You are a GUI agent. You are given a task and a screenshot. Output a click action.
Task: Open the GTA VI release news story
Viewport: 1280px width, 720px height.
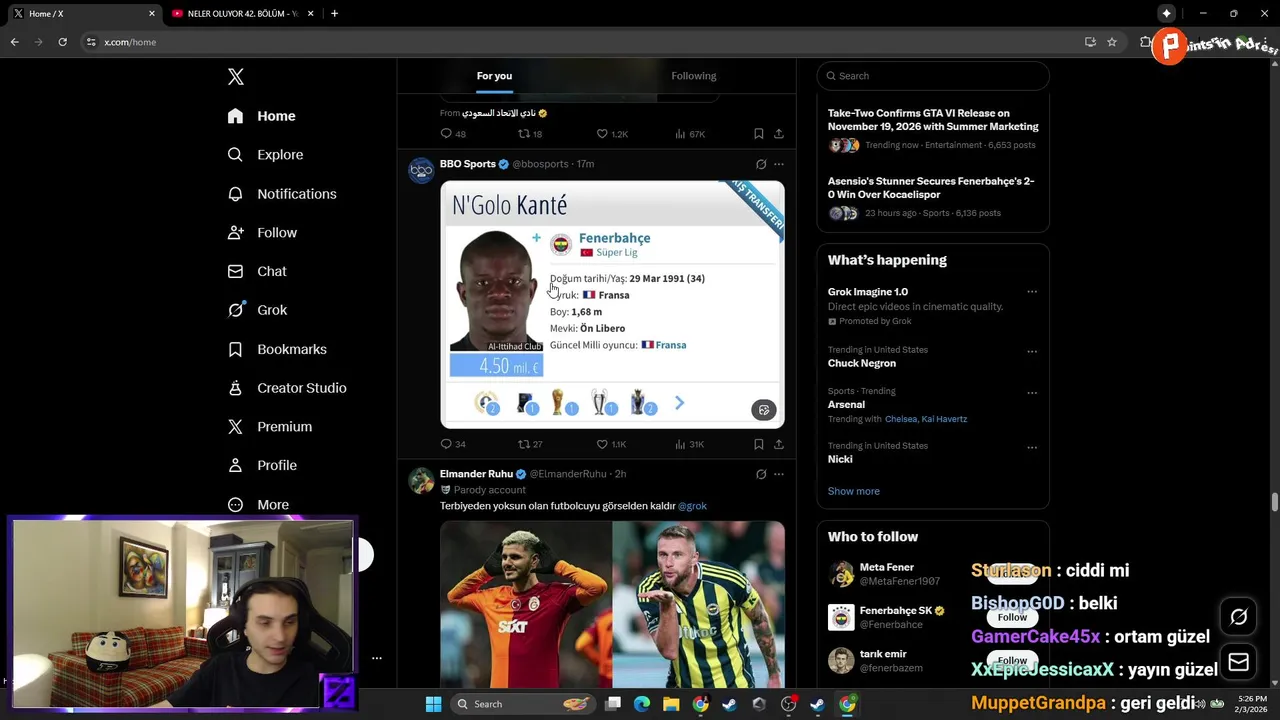tap(933, 129)
